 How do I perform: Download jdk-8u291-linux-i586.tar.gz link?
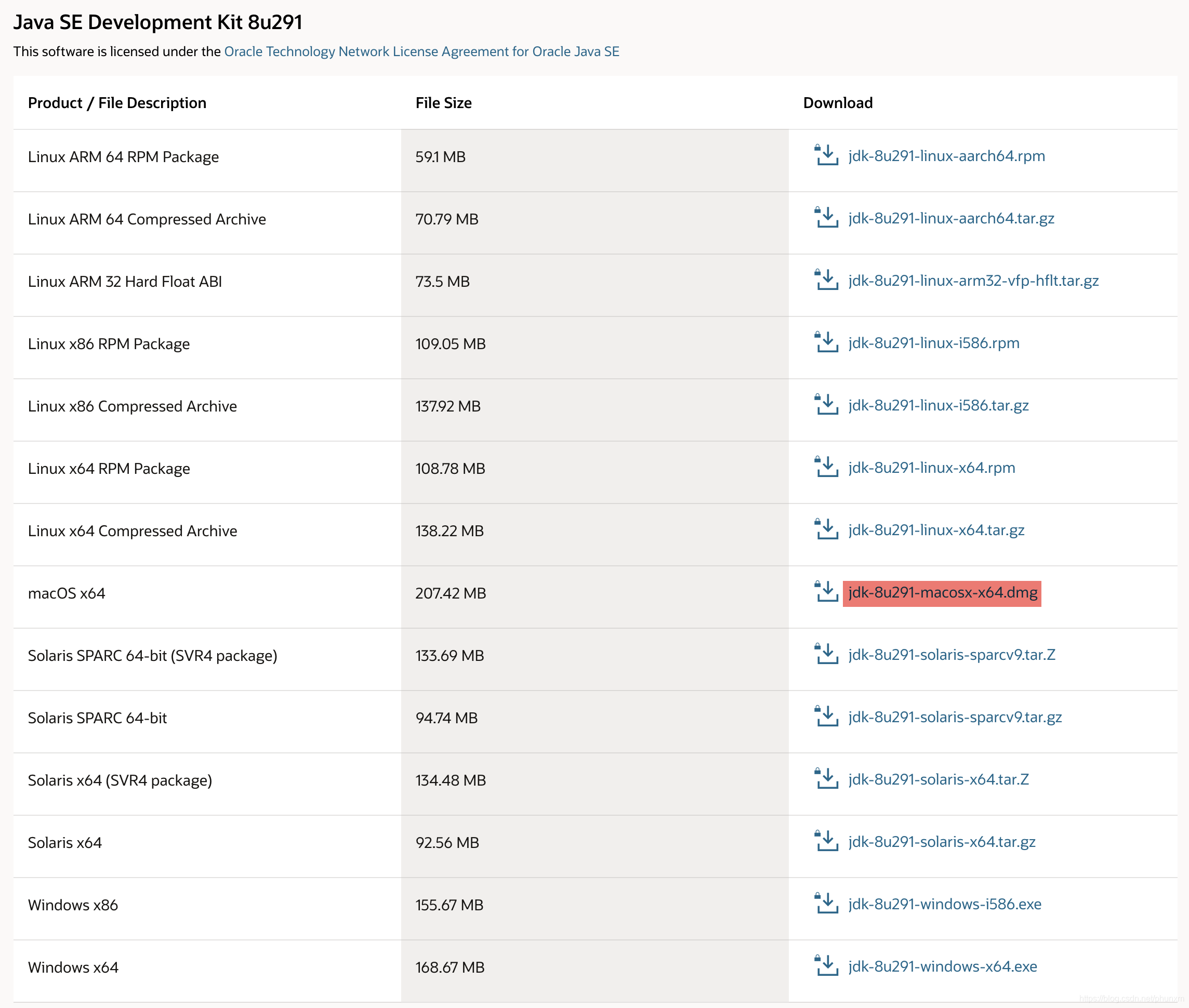pyautogui.click(x=938, y=405)
